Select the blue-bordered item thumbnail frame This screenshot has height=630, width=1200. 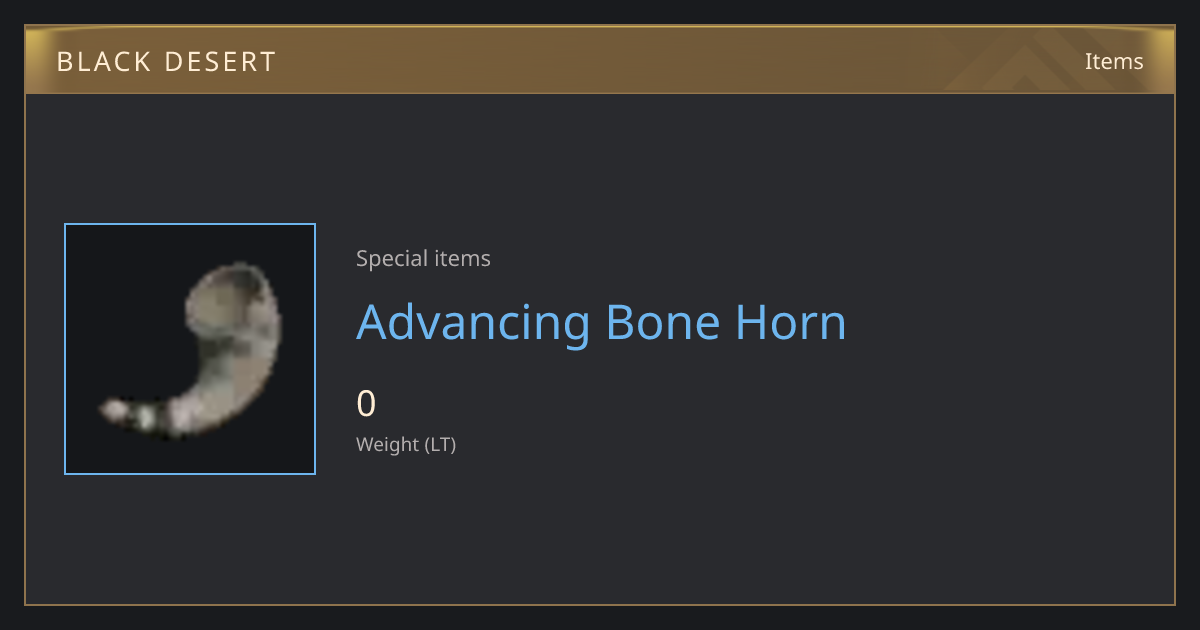point(190,349)
